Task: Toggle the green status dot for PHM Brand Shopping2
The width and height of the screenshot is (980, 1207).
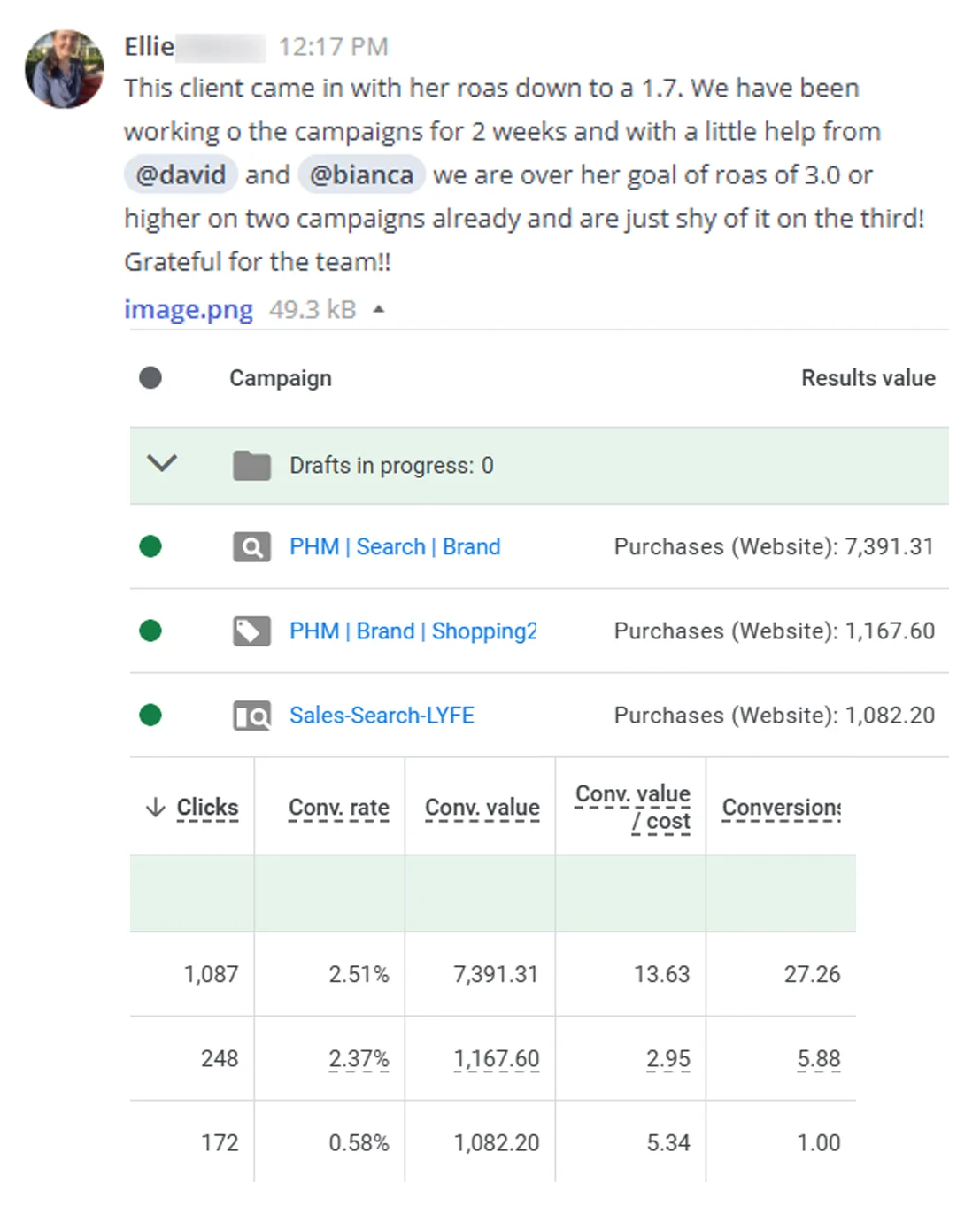Action: point(150,631)
